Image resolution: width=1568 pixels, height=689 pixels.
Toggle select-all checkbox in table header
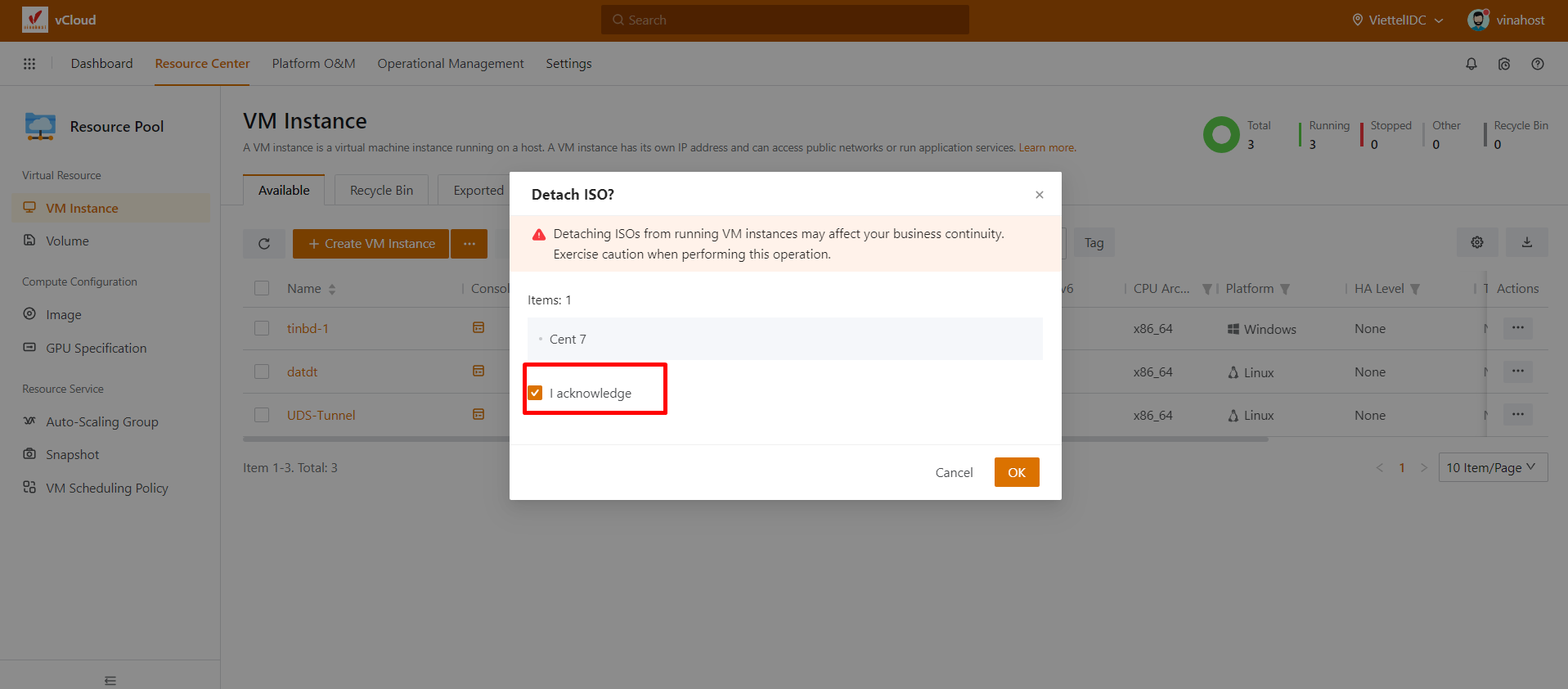pos(262,288)
